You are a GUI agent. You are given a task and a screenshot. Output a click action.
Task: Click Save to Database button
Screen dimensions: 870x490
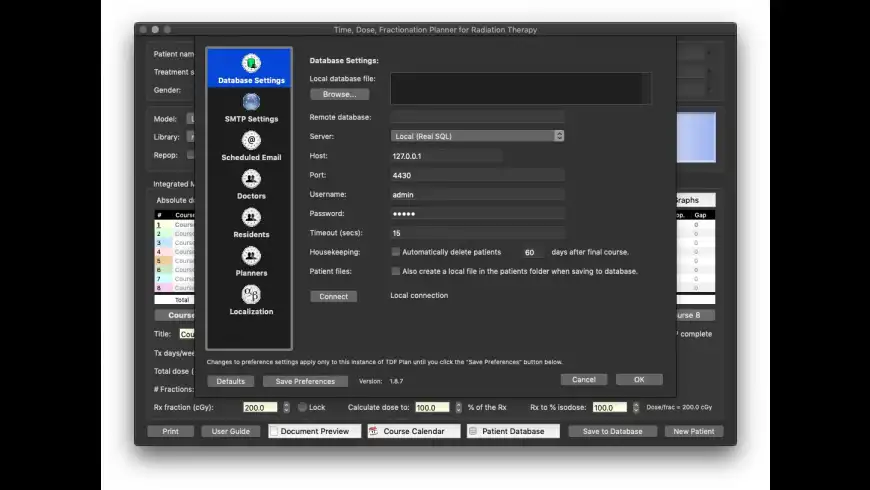[x=613, y=431]
